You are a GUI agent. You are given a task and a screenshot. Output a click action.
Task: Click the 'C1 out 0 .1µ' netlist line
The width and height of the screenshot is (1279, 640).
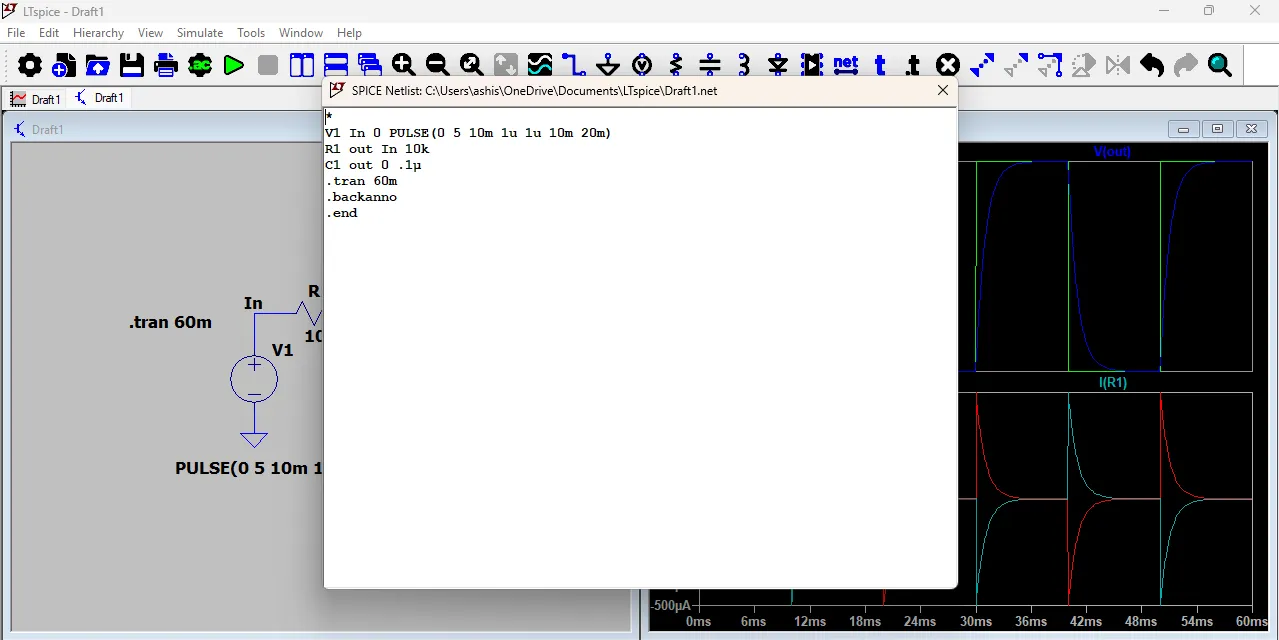click(x=373, y=165)
